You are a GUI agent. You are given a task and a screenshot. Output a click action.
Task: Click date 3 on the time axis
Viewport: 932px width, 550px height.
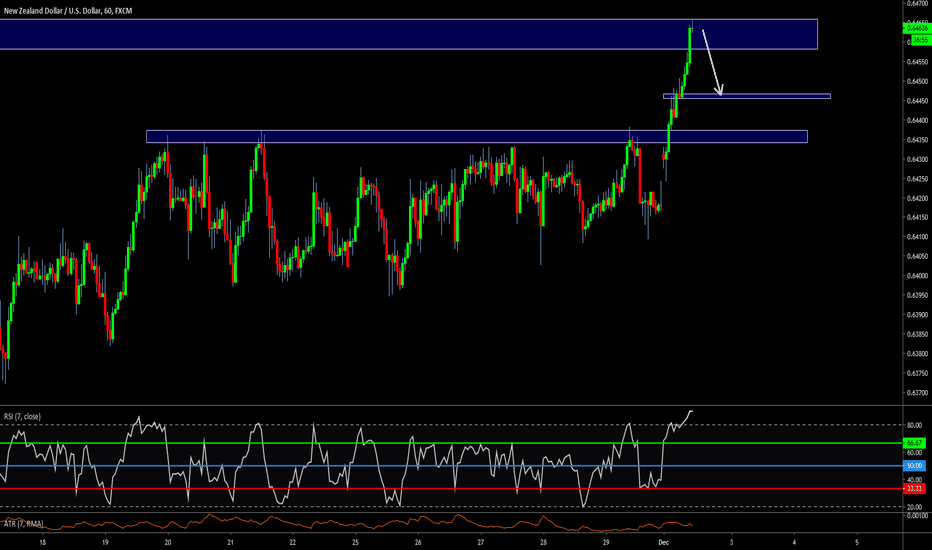click(731, 542)
